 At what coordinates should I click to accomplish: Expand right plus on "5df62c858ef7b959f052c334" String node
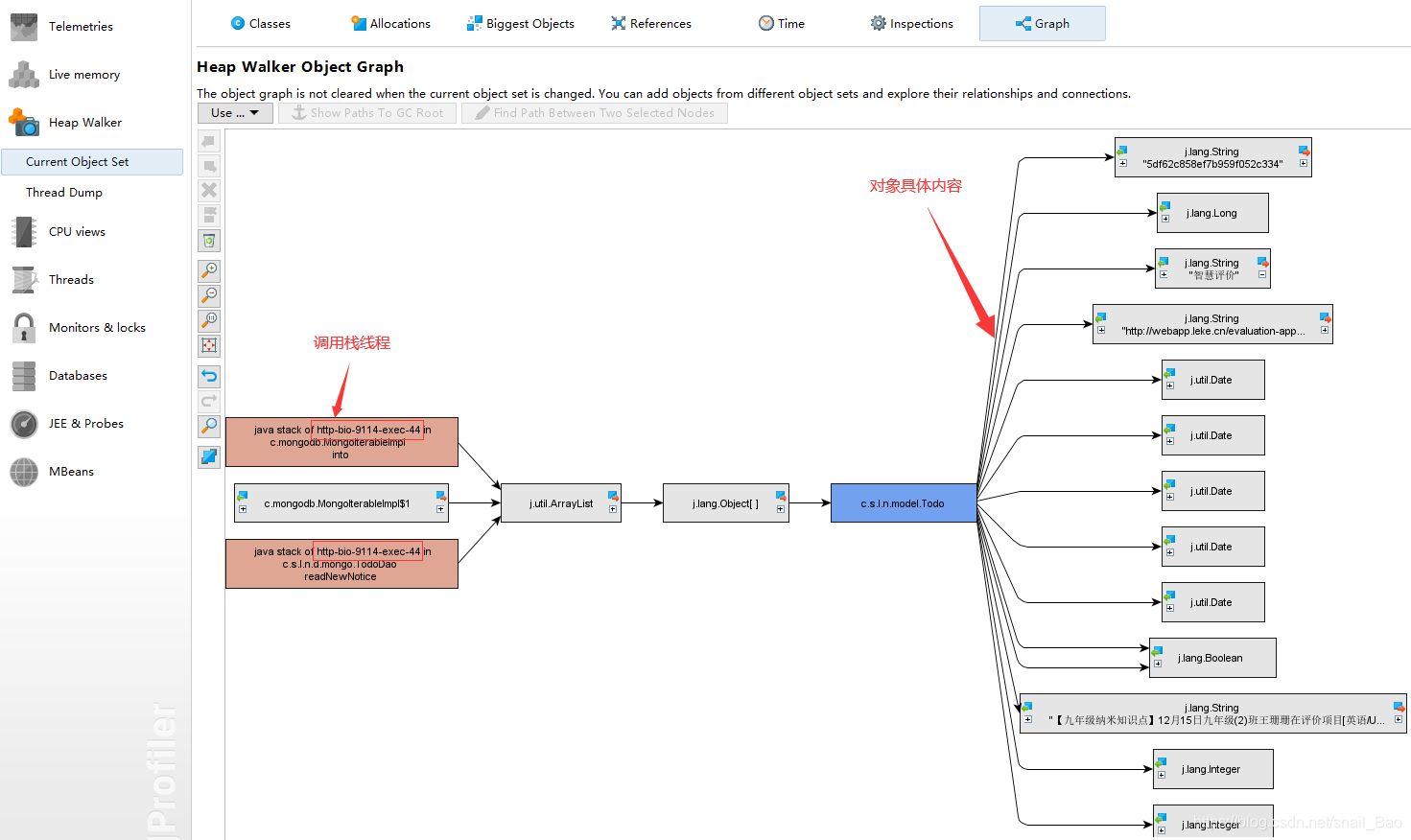click(1304, 163)
